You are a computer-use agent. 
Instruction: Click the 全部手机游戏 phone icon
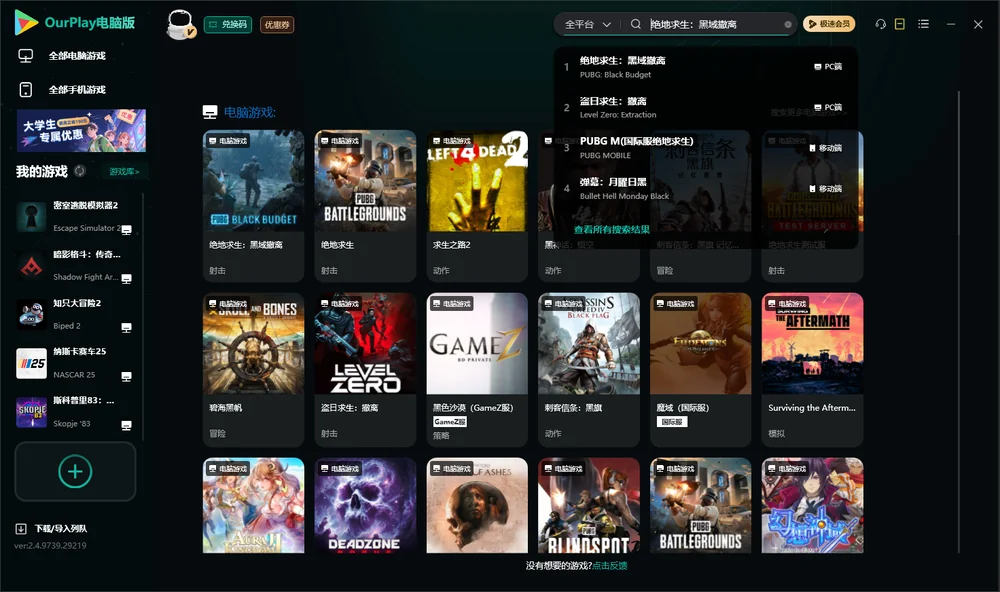point(26,90)
